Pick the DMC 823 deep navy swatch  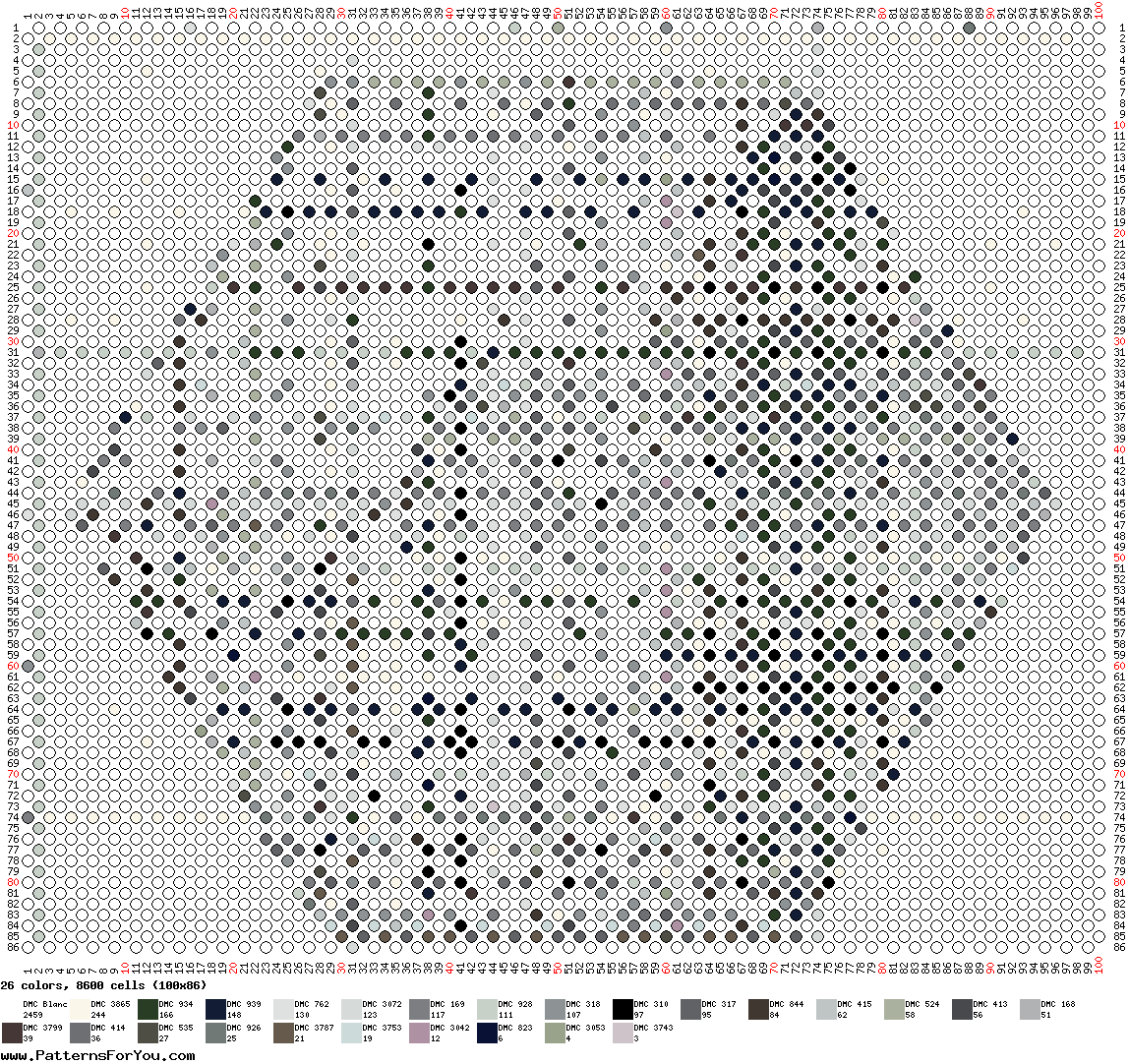point(487,1034)
